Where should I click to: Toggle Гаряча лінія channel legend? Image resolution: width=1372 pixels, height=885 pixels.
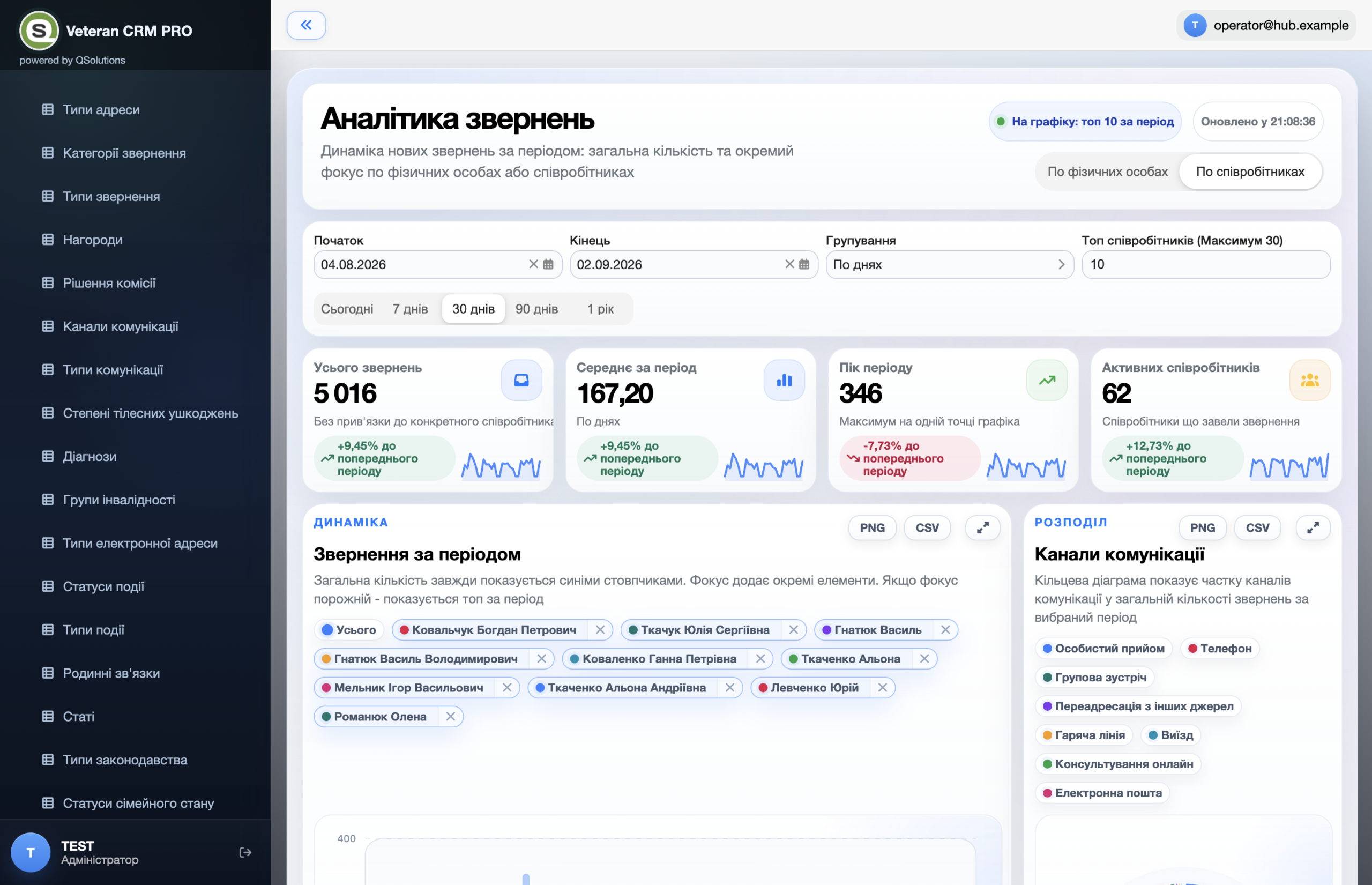[x=1084, y=735]
